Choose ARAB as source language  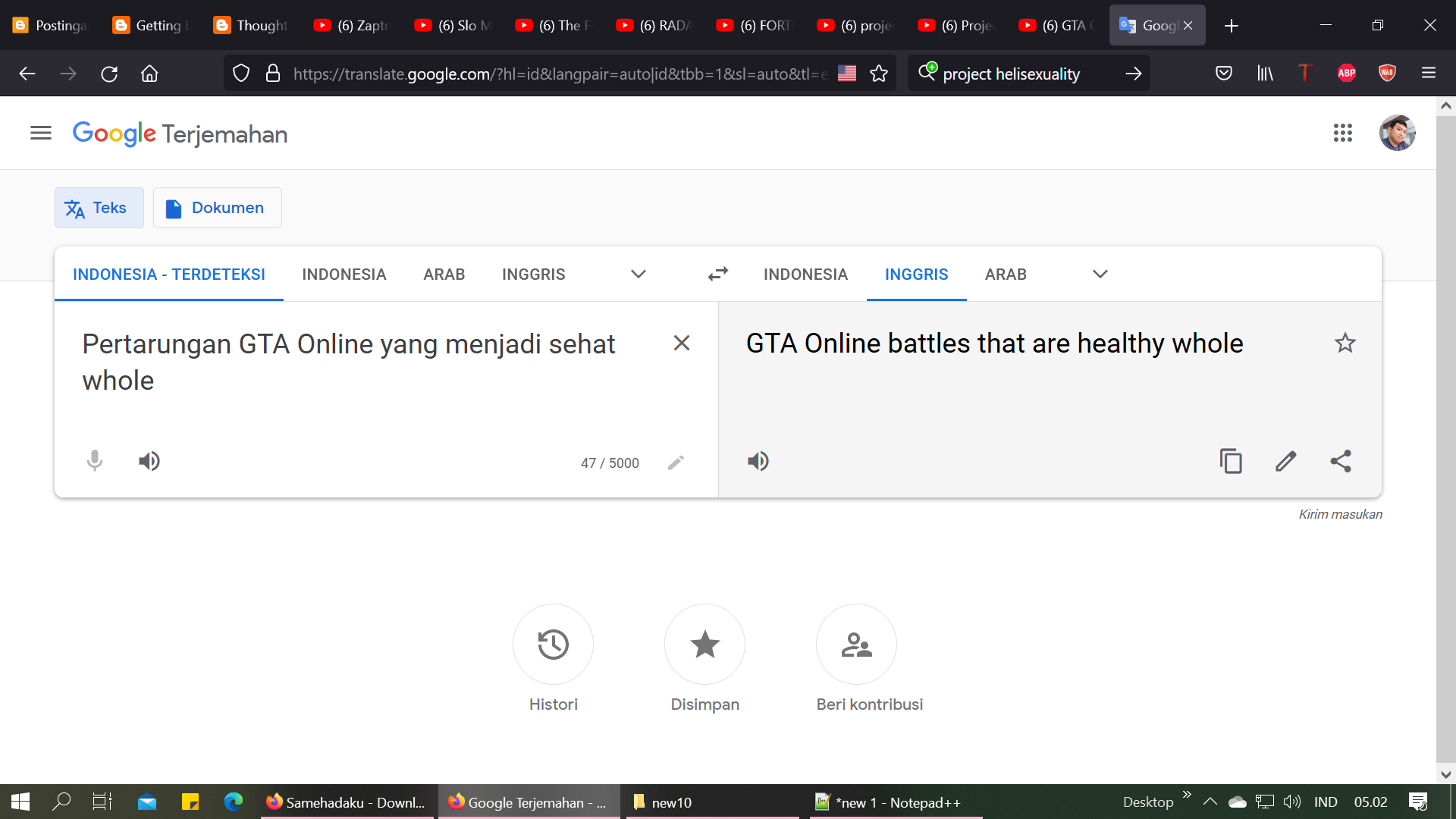[444, 274]
